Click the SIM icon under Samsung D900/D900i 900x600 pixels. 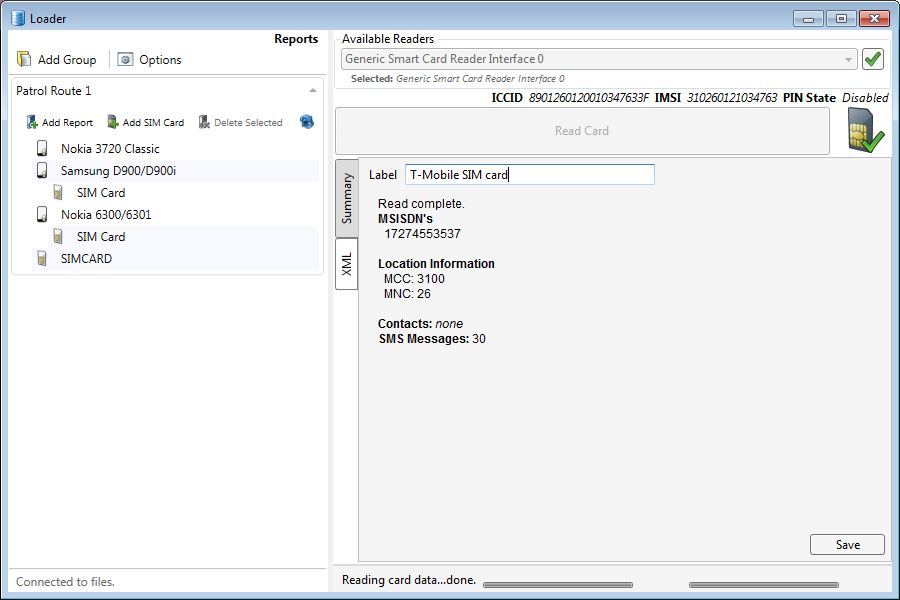(x=58, y=192)
